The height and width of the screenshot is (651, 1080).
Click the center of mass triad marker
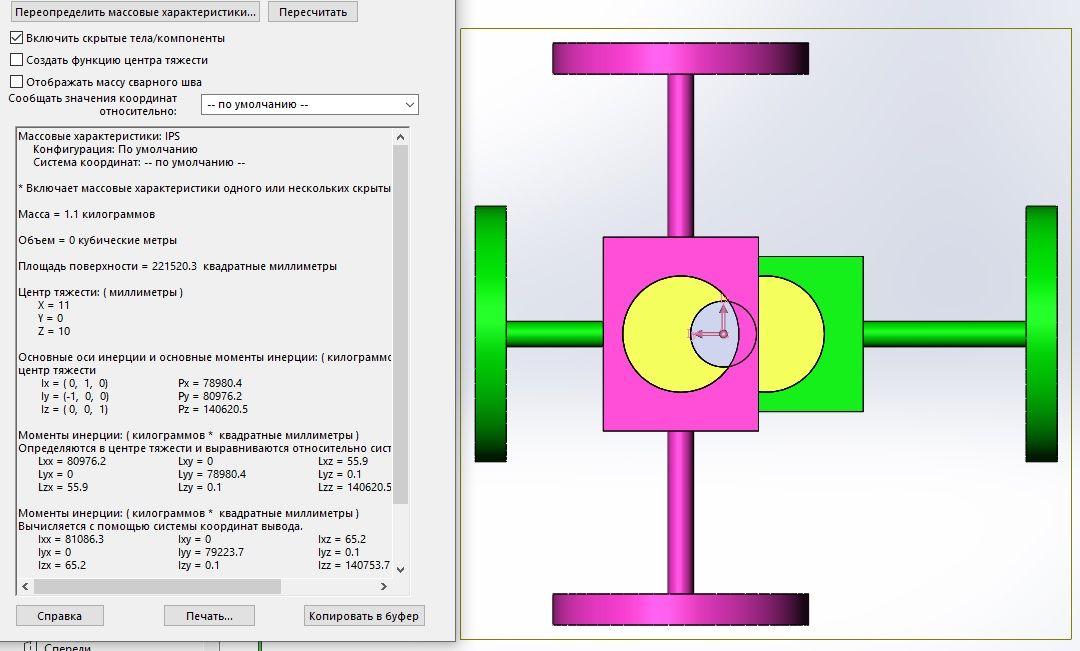[723, 333]
